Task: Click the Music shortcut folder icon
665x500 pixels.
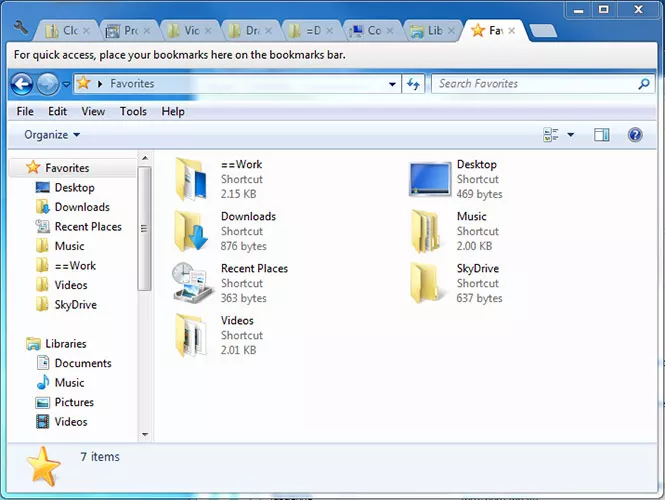Action: coord(425,231)
